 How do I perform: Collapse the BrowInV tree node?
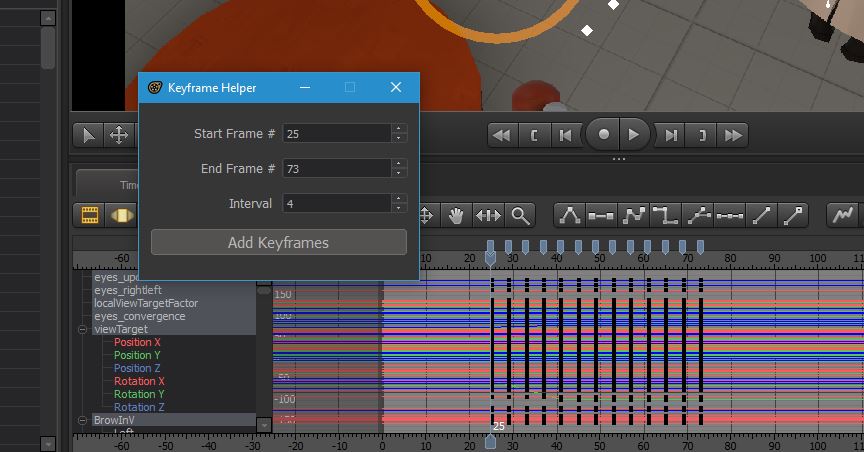pos(83,420)
